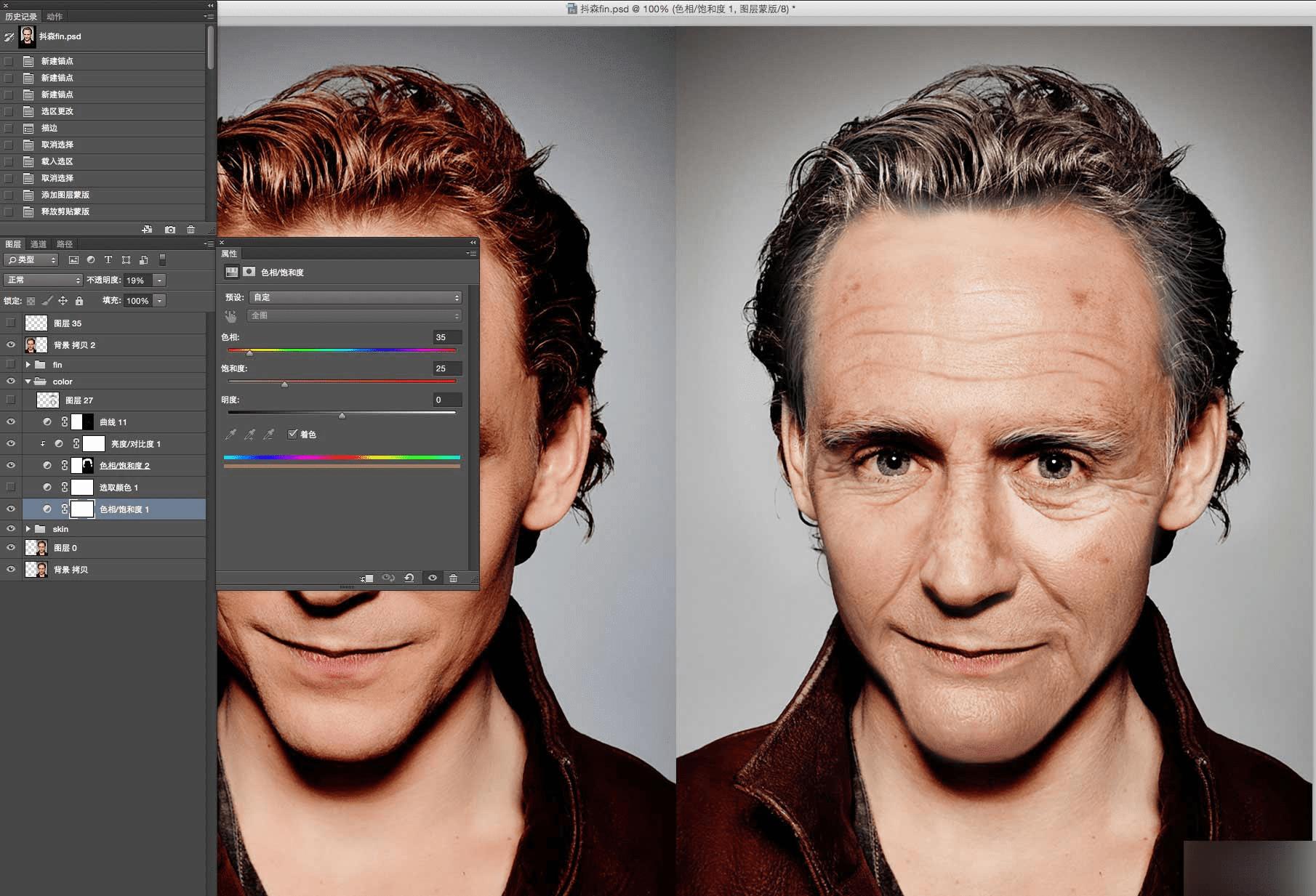Screen dimensions: 1316x896
Task: Click the trash icon in history panel
Action: (190, 230)
